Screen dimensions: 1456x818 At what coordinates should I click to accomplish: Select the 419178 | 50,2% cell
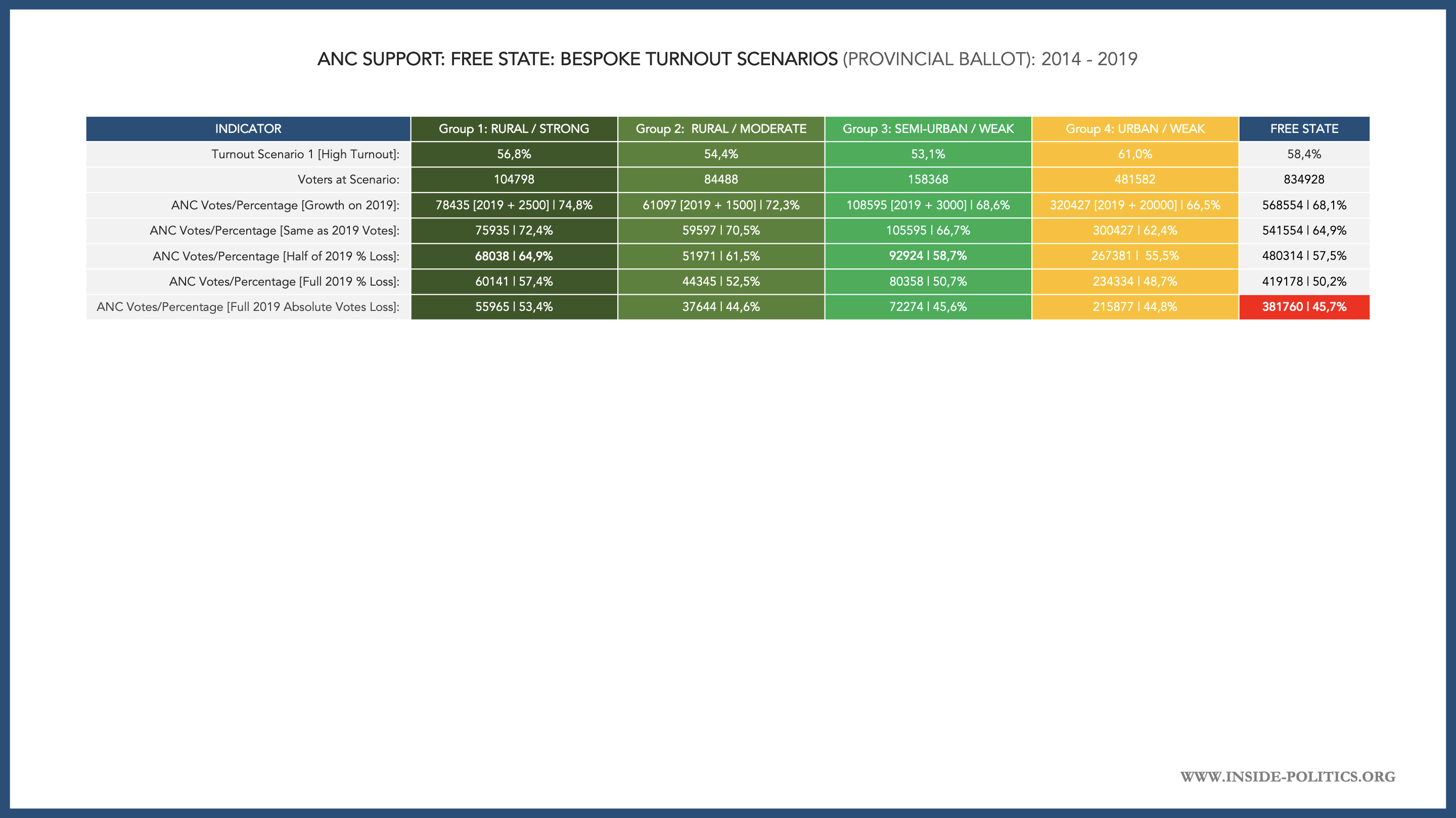coord(1304,282)
